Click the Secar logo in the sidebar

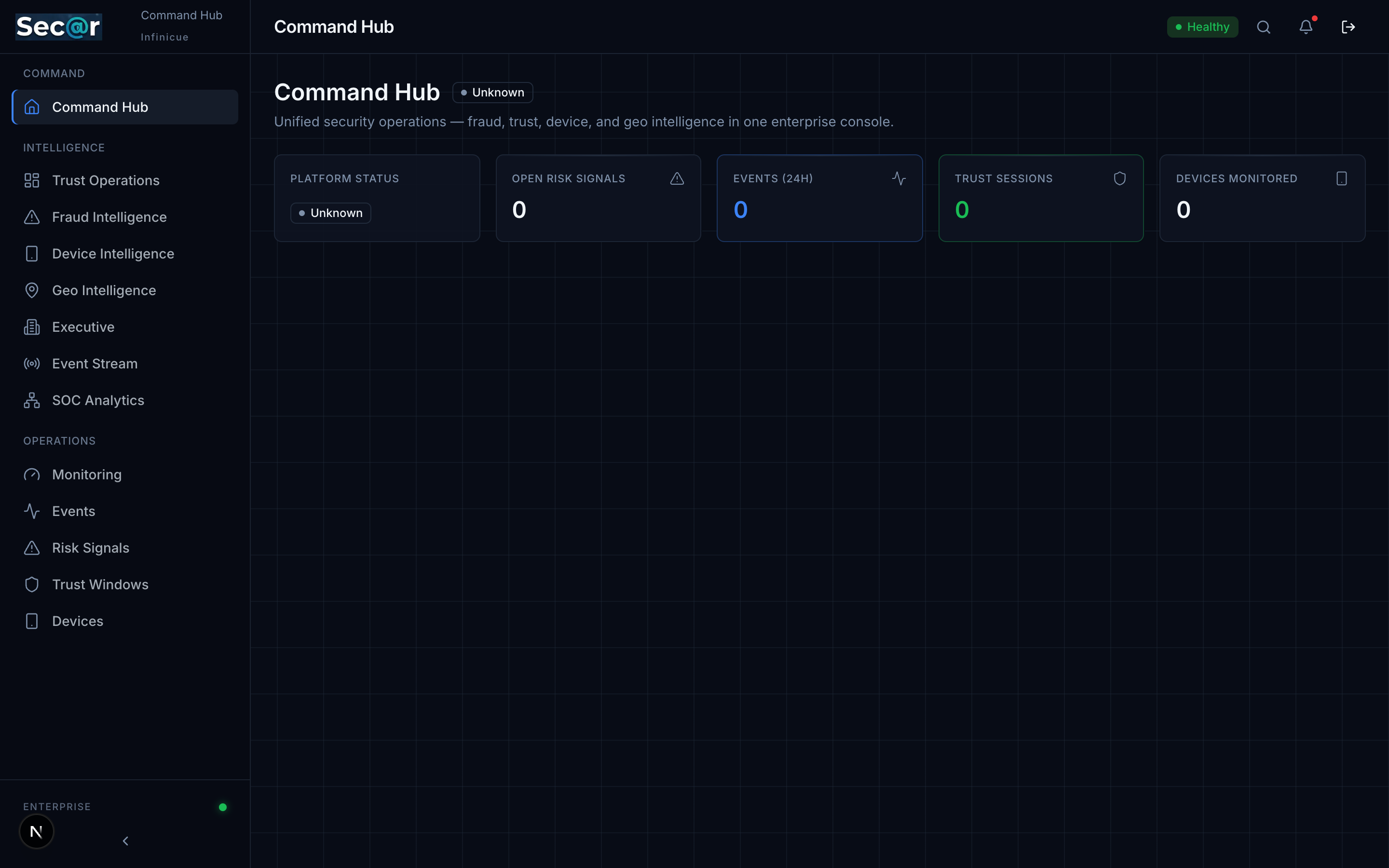58,27
